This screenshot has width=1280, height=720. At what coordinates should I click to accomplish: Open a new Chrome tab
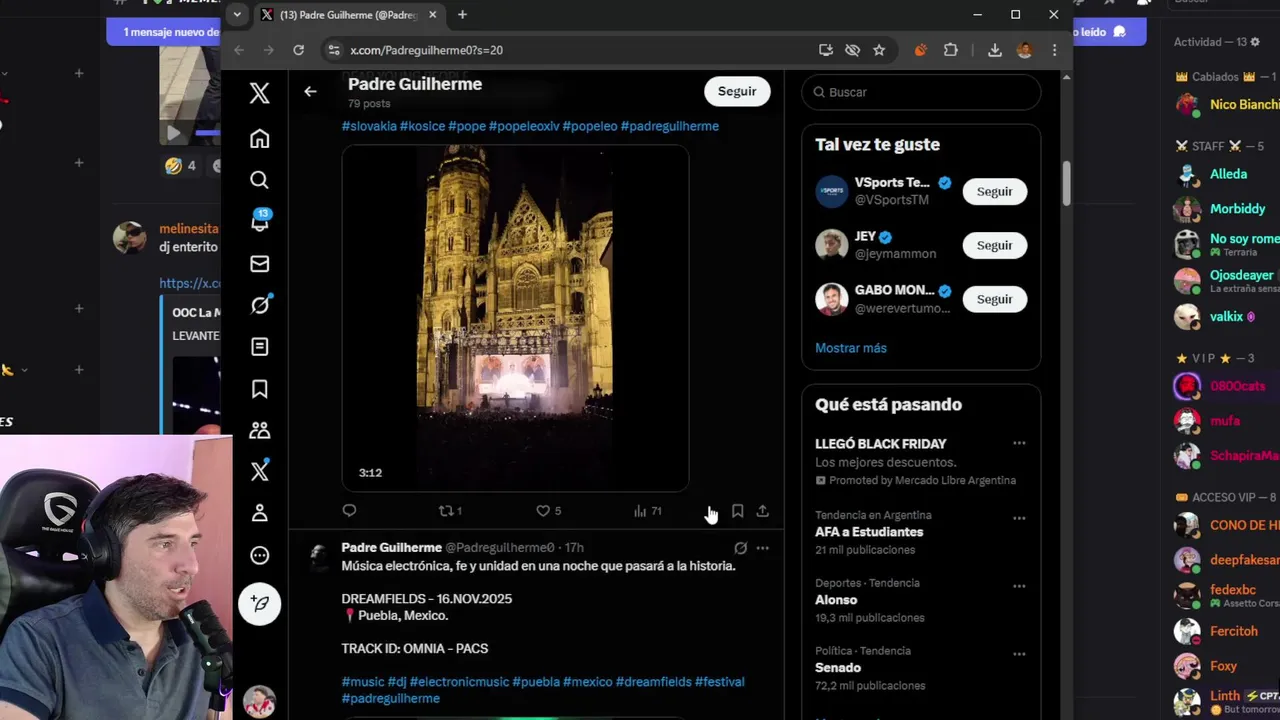462,15
